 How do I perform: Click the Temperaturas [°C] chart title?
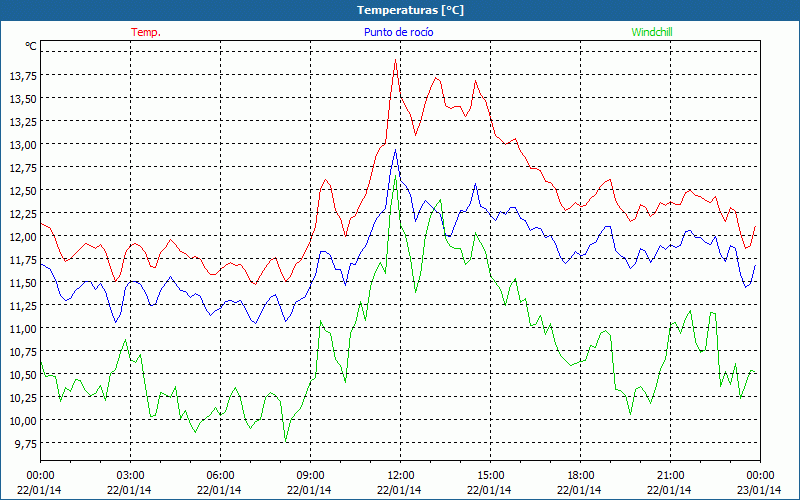click(410, 10)
